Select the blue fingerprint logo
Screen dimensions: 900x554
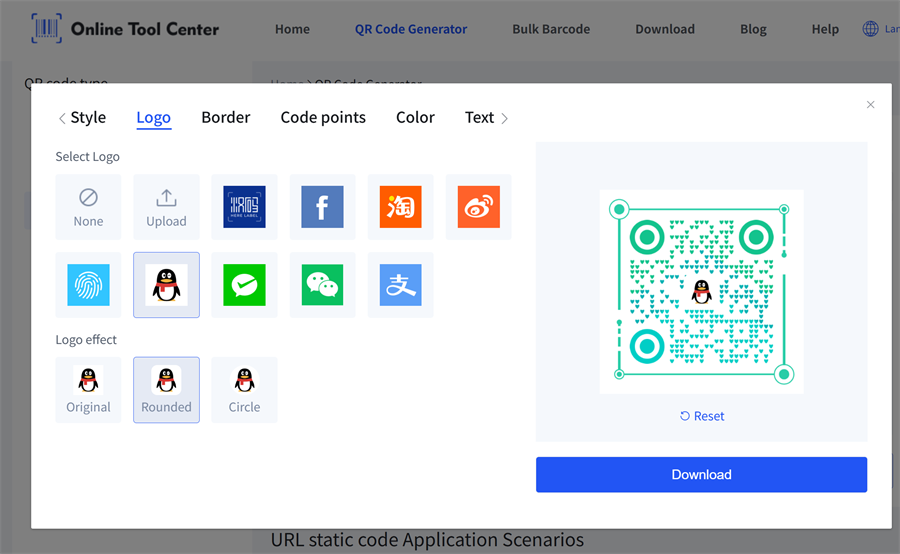click(x=88, y=285)
